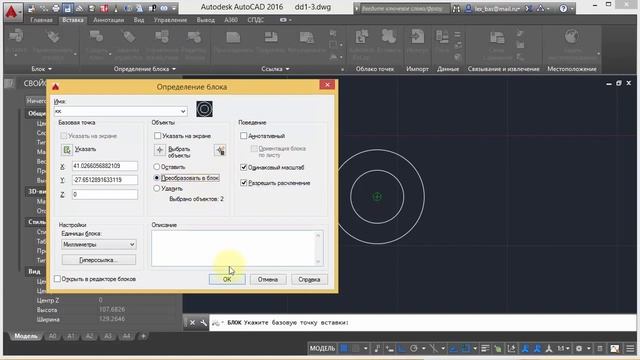The width and height of the screenshot is (640, 360).
Task: Expand the Ссылка ribbon panel
Action: click(275, 69)
